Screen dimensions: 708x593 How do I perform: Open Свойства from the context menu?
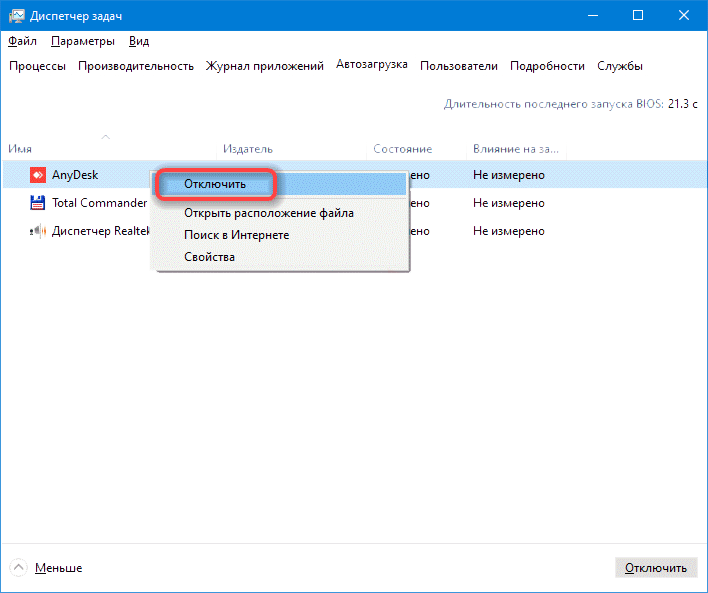(x=209, y=257)
